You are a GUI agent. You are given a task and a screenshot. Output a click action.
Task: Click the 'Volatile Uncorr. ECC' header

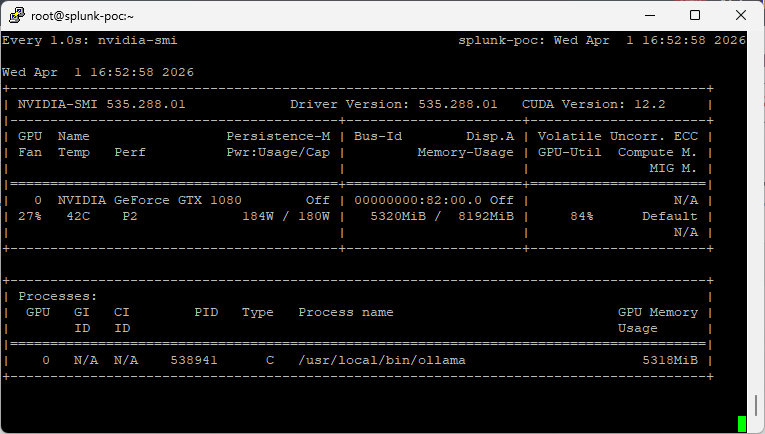[618, 136]
